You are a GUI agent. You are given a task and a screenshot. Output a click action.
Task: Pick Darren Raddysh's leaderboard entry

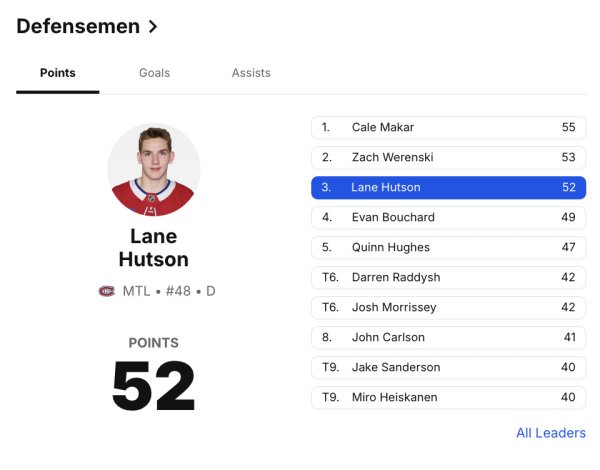tap(448, 278)
